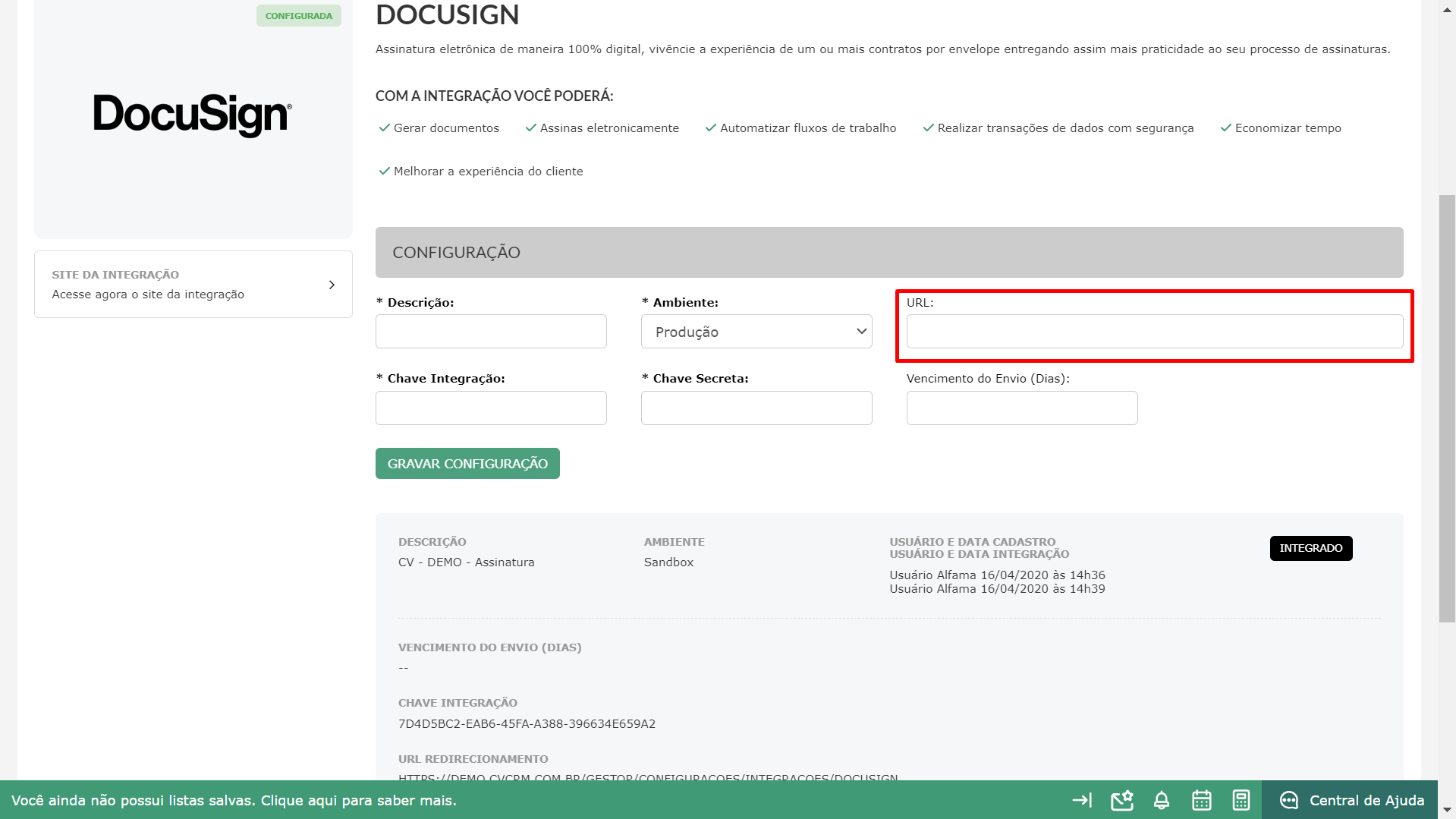
Task: Click 'Realizar transações de dados com segurança' item
Action: point(1058,128)
